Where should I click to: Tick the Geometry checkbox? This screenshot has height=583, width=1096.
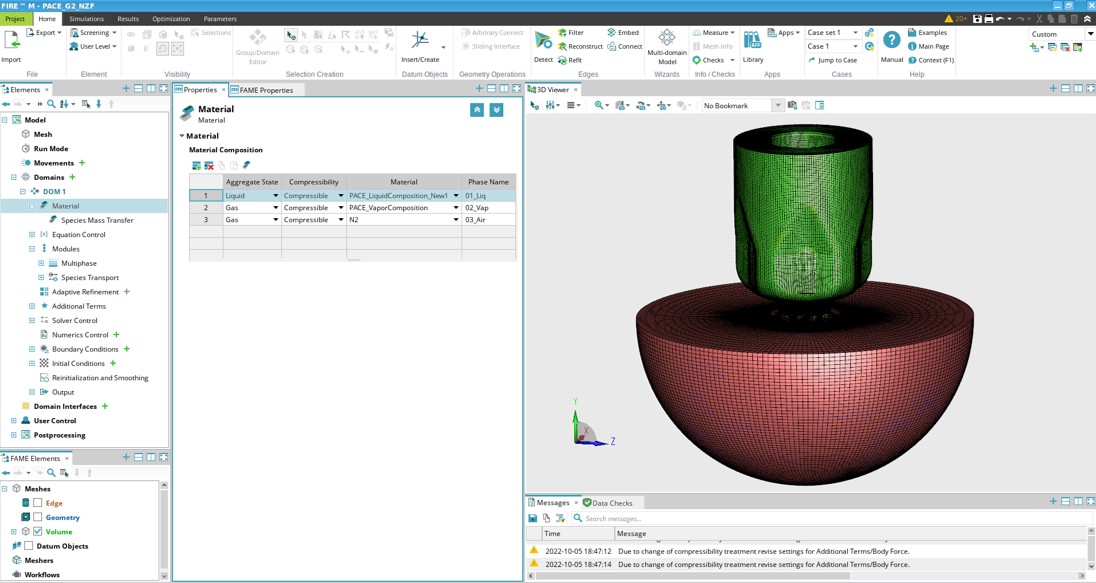point(38,517)
